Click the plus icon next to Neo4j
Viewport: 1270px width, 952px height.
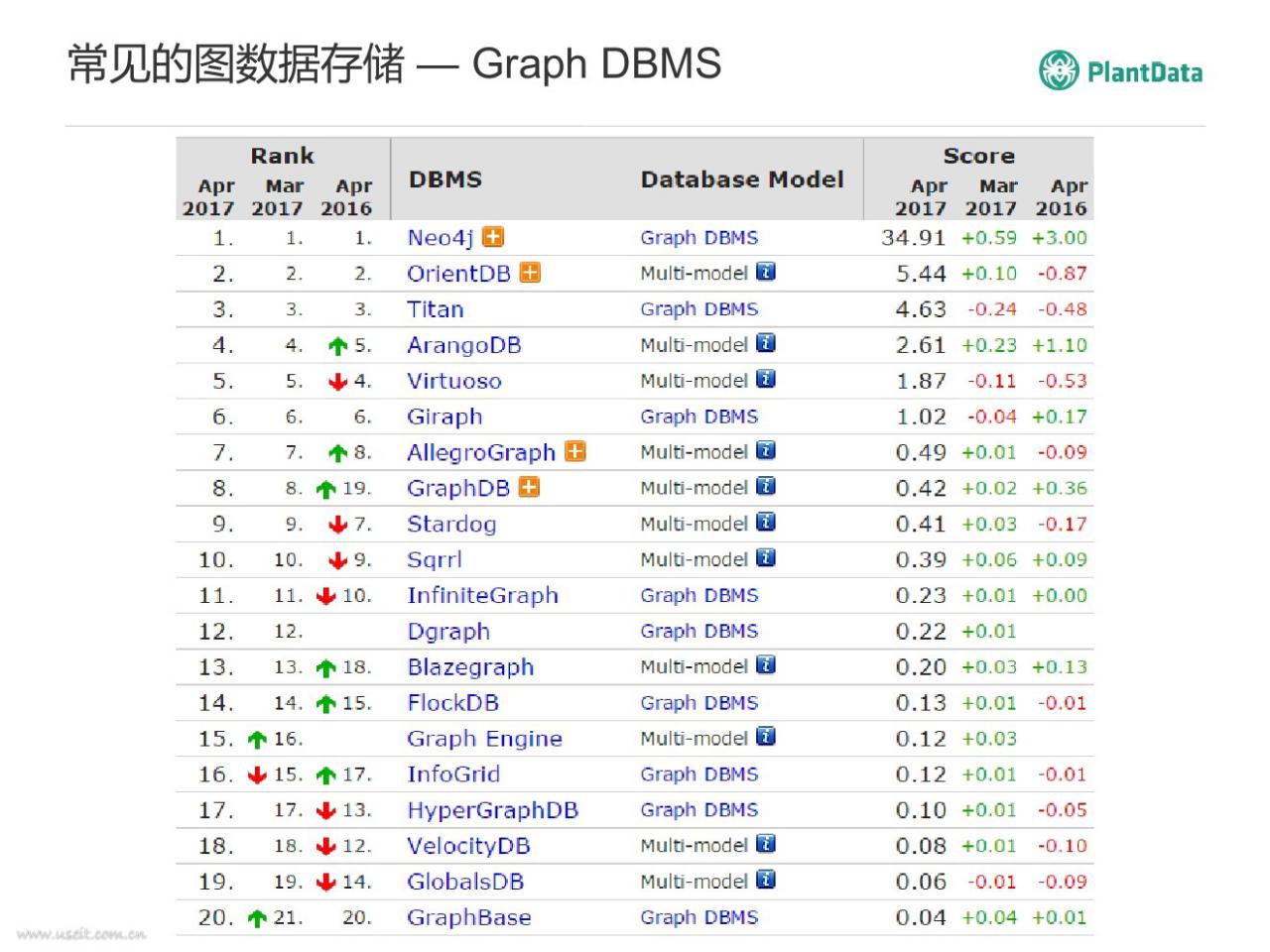[493, 237]
